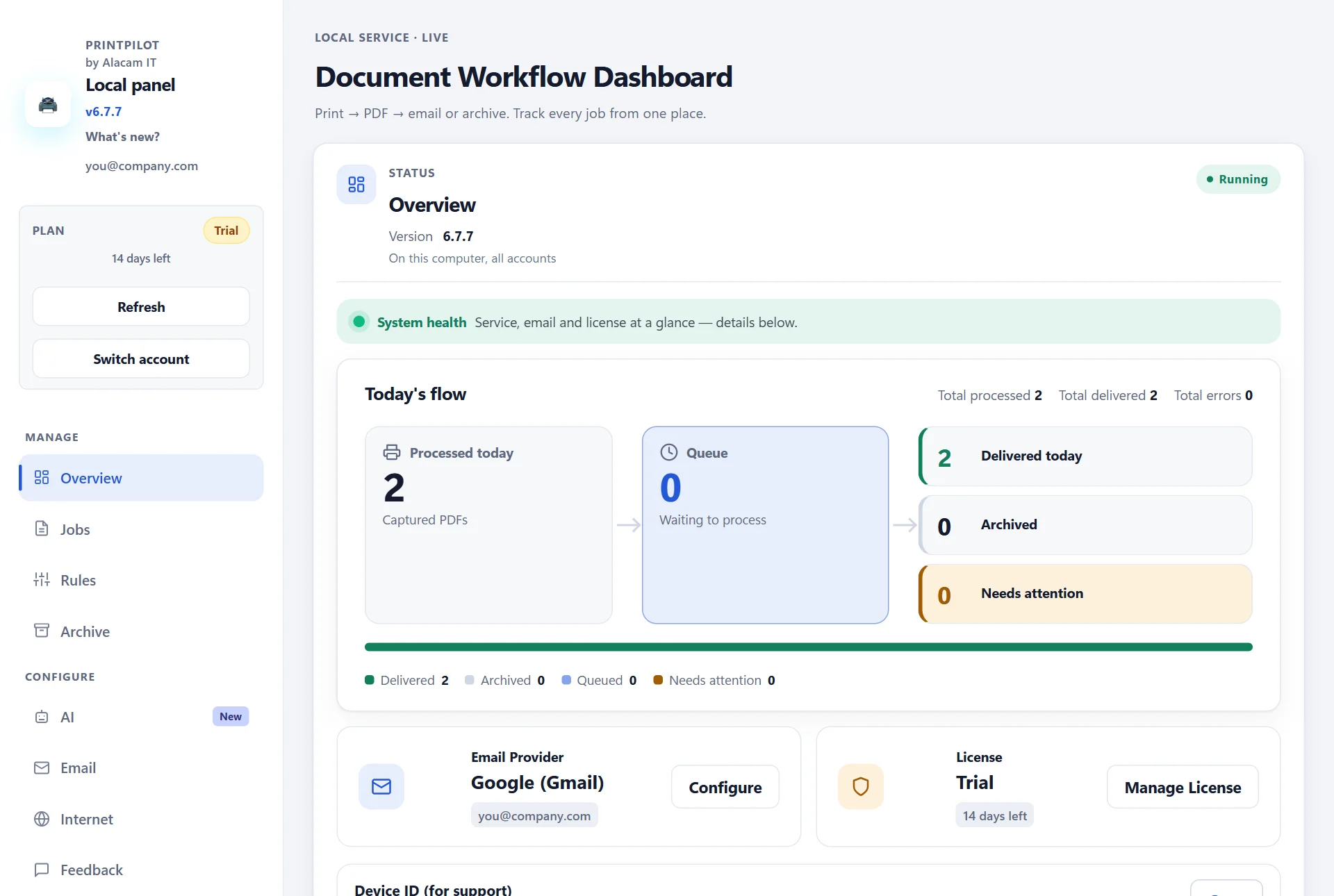This screenshot has height=896, width=1334.
Task: Open the Overview menu item
Action: coord(141,478)
